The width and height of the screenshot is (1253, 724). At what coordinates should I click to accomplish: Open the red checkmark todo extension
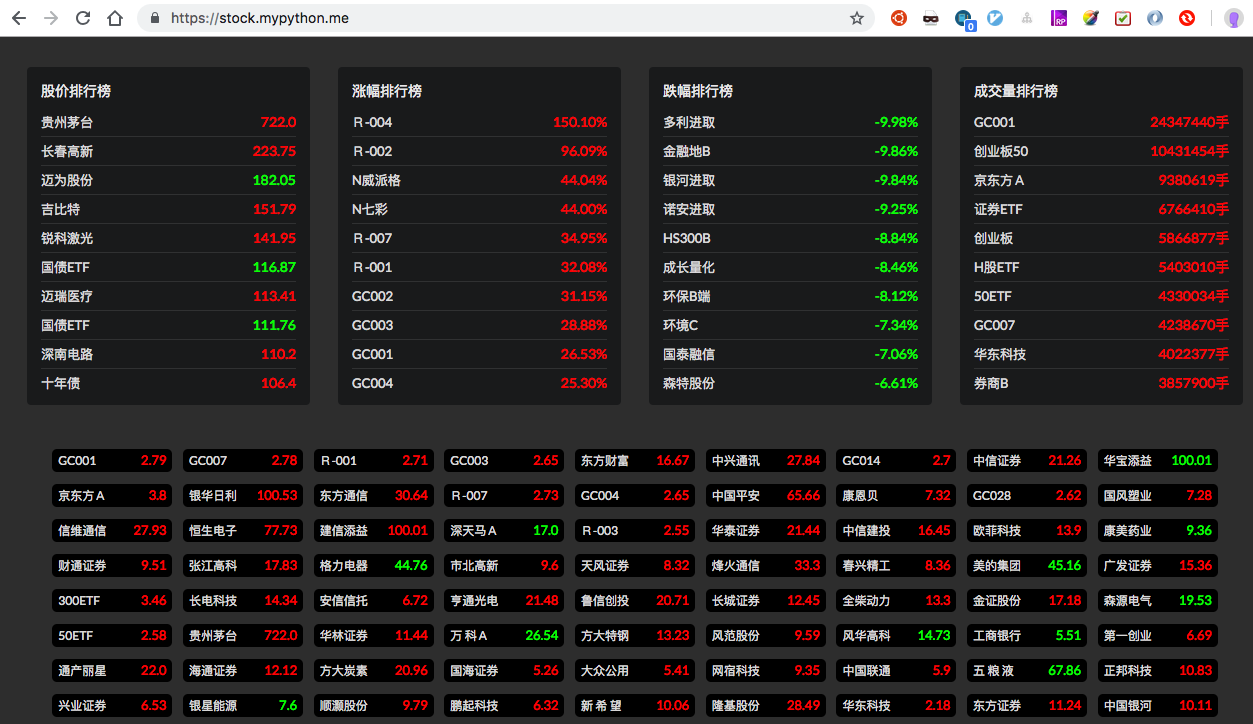pos(1123,18)
